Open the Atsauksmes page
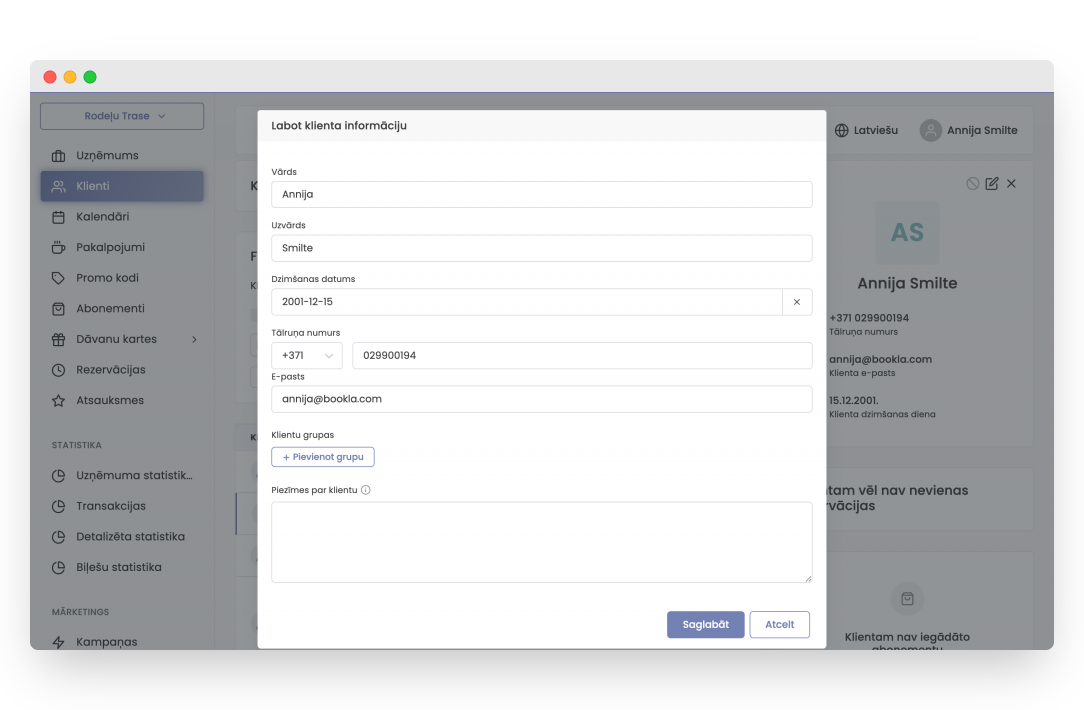This screenshot has width=1084, height=710. (109, 400)
